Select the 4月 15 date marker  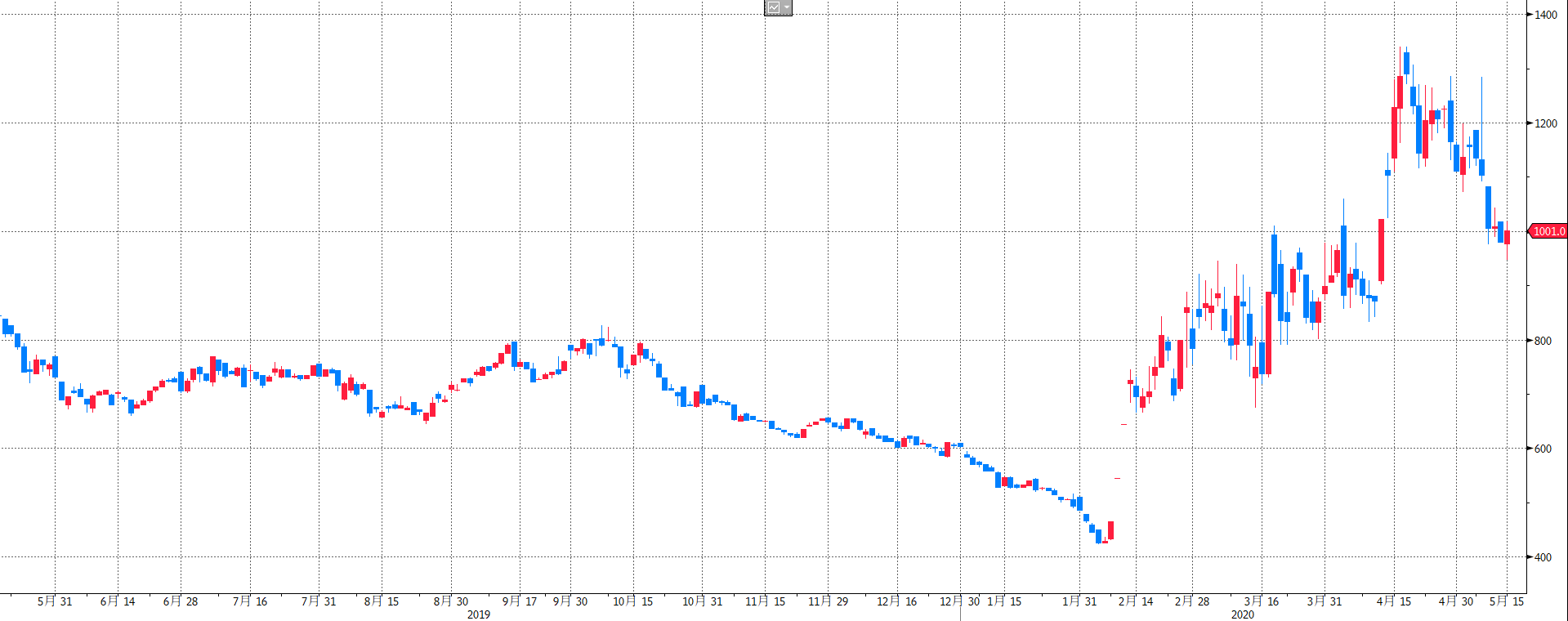click(1394, 601)
